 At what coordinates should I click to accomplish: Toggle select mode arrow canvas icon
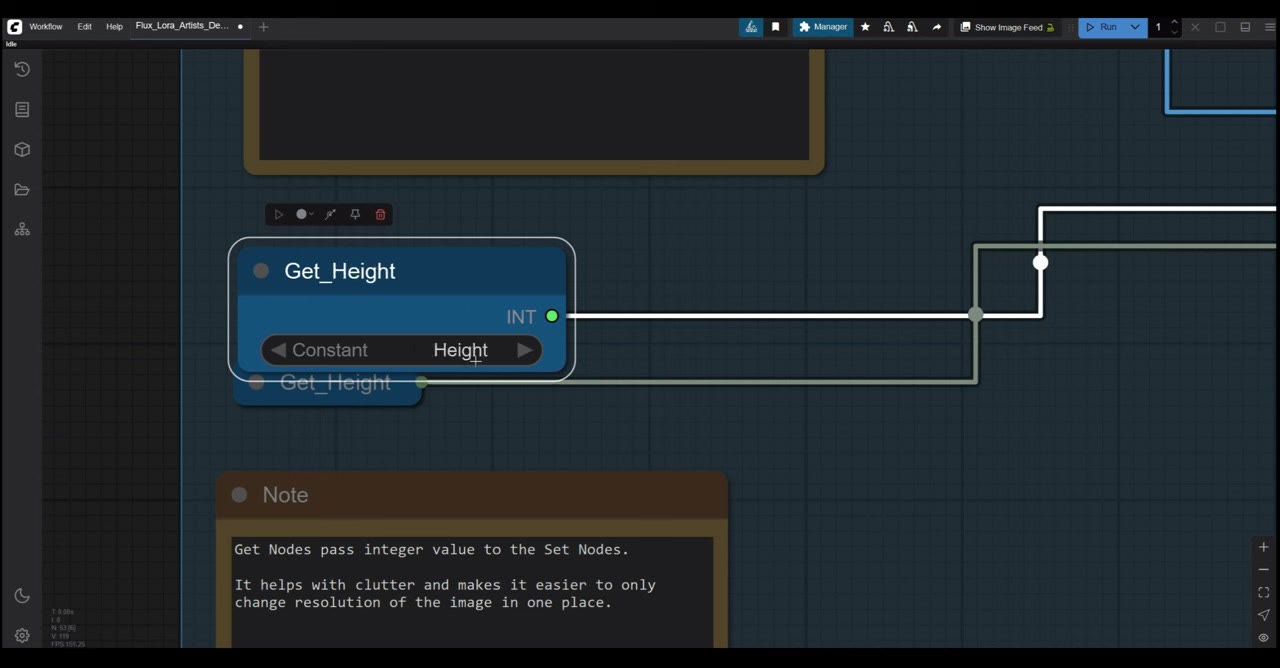[1263, 615]
